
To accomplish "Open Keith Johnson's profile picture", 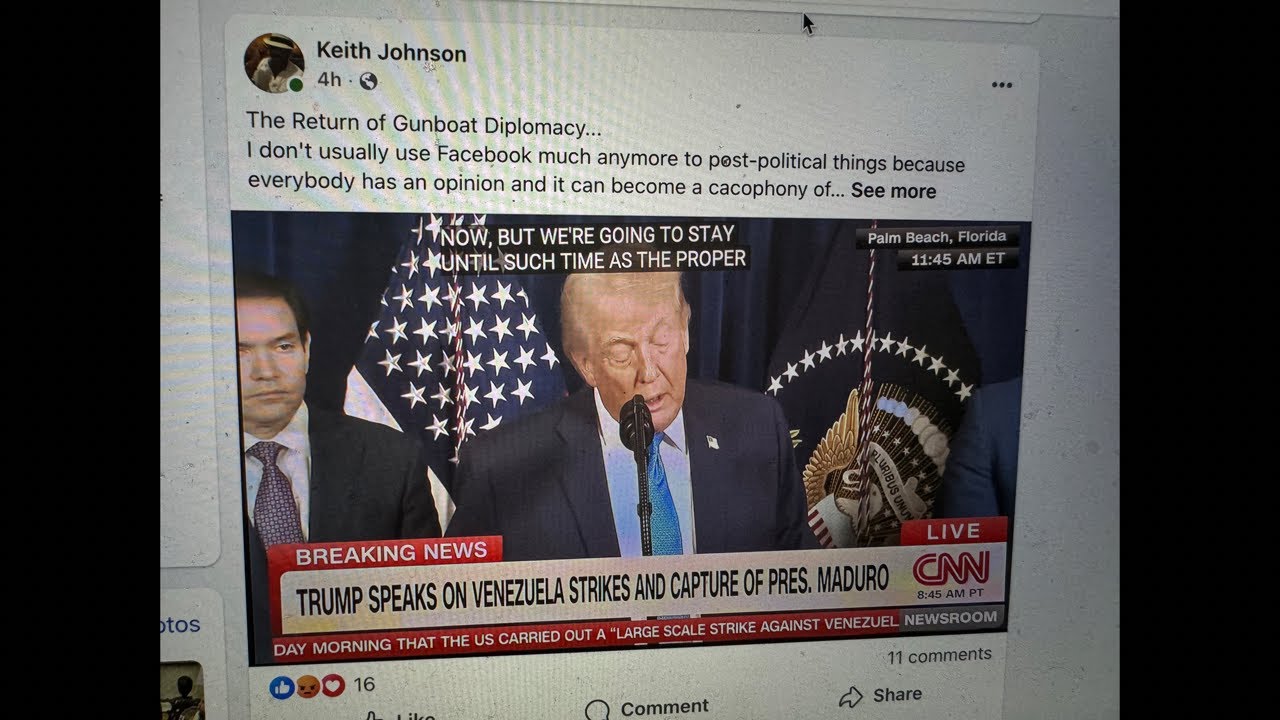I will point(274,63).
